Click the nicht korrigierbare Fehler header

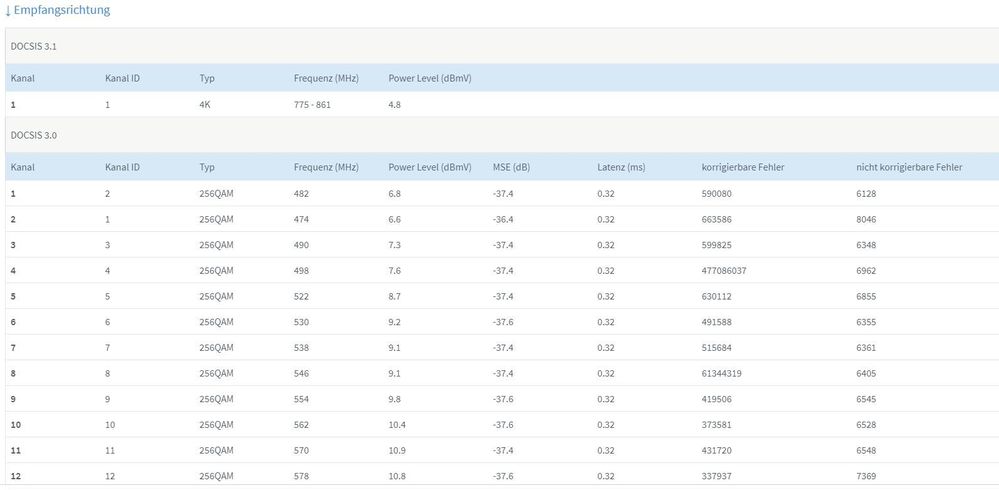[x=908, y=167]
